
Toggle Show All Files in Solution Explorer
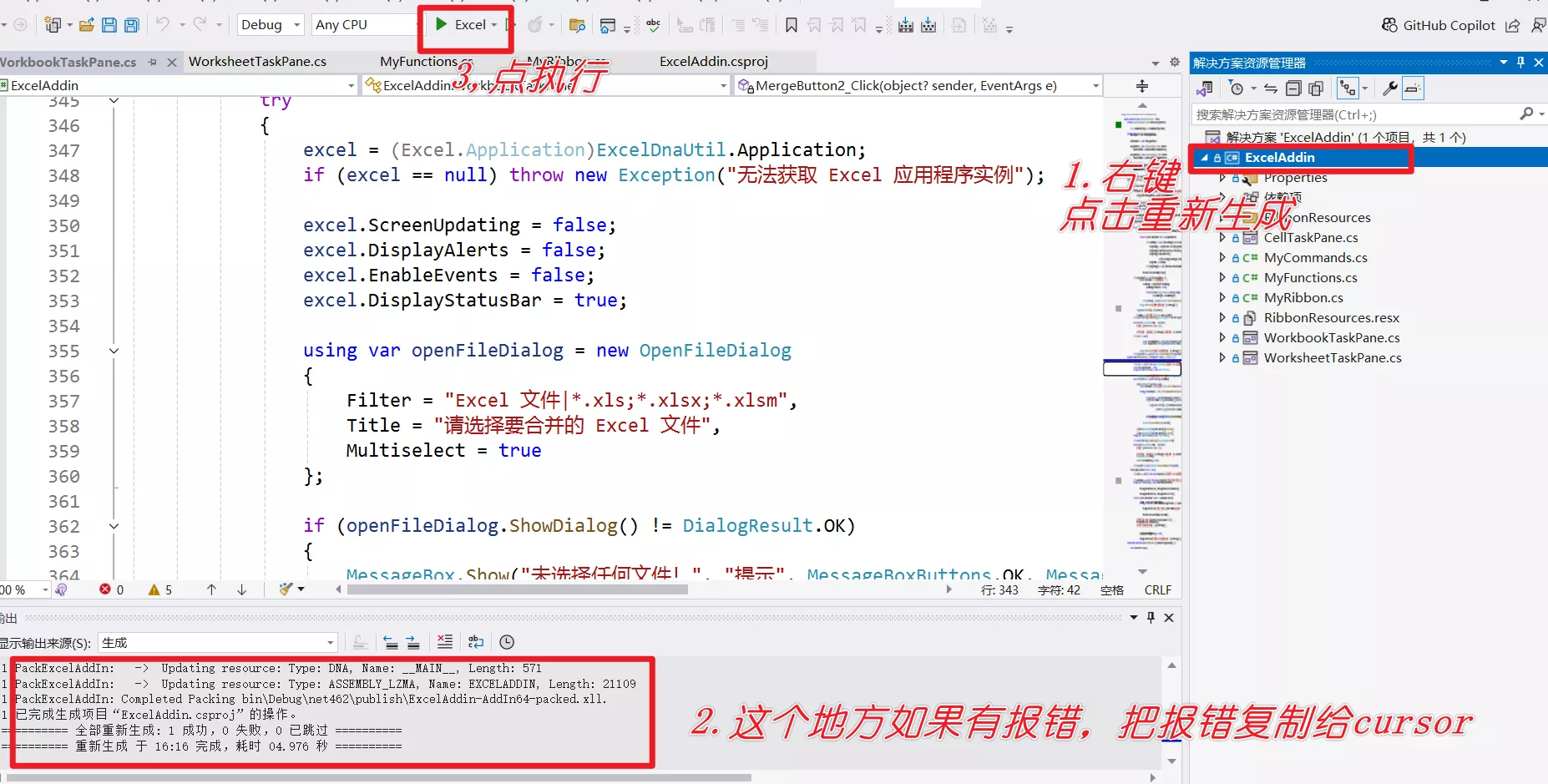pos(1316,89)
